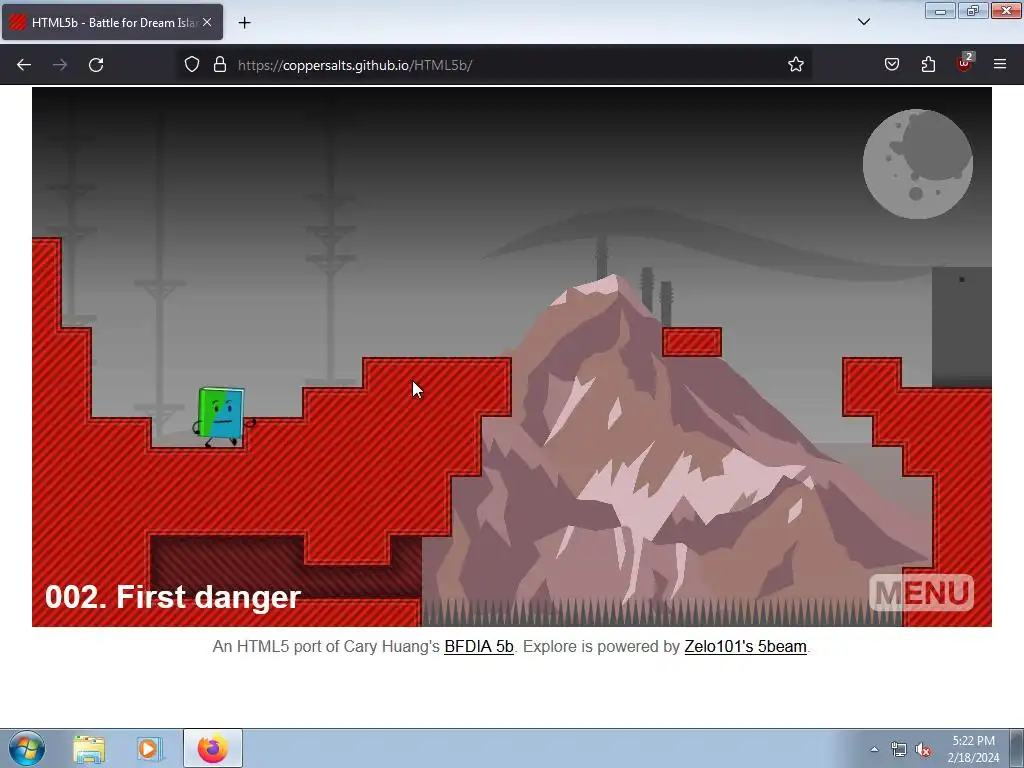Screen dimensions: 1024x768
Task: Show hidden system tray icons
Action: [x=874, y=749]
